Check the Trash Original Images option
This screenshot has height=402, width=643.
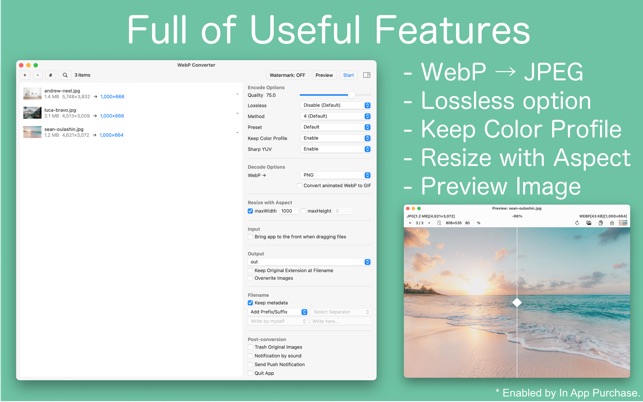(250, 347)
